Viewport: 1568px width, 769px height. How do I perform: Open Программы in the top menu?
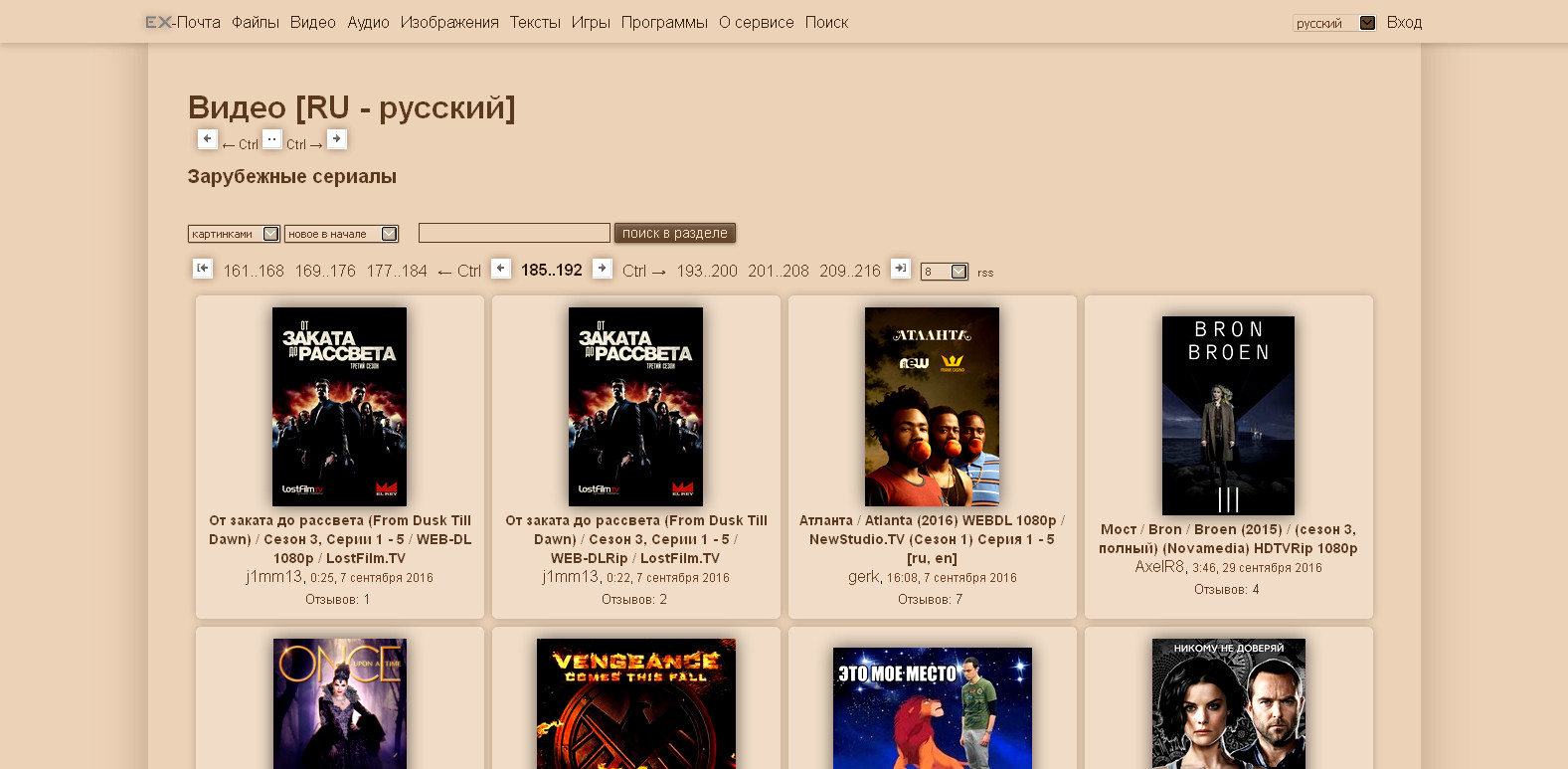pyautogui.click(x=664, y=22)
